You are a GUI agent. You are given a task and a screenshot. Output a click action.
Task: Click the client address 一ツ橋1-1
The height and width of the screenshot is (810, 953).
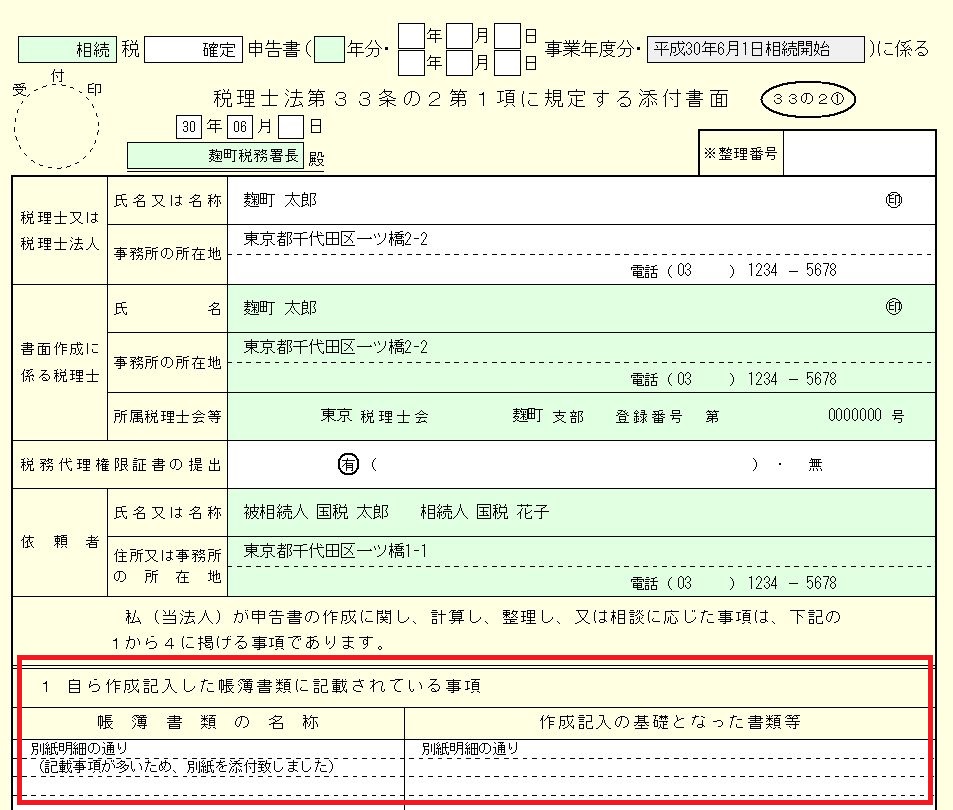click(335, 551)
